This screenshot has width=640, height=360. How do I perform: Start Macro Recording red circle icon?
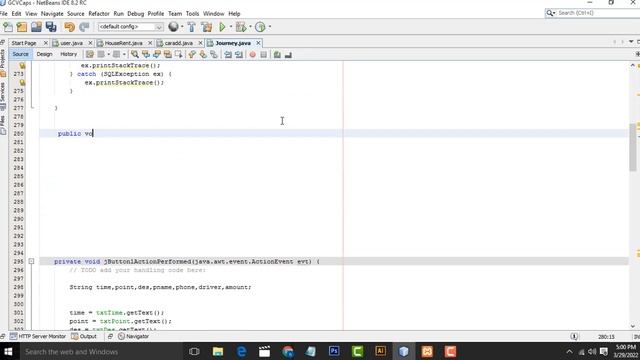coord(253,55)
